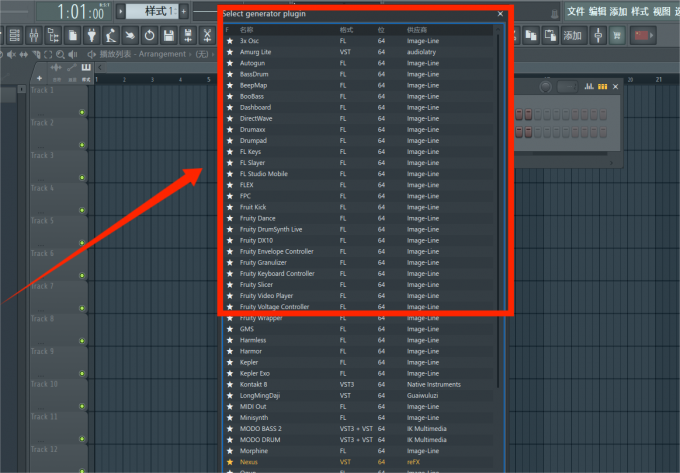Click the copy pages icon in toolbar
The height and width of the screenshot is (473, 680).
pos(531,36)
